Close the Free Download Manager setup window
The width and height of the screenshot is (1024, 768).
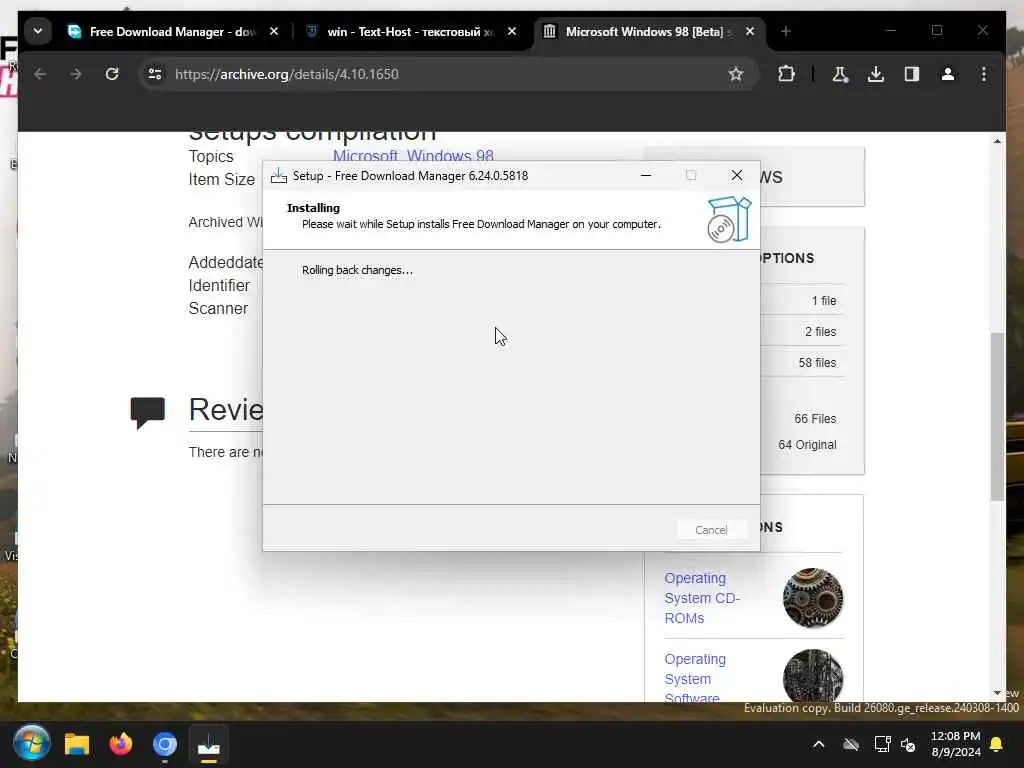click(737, 176)
